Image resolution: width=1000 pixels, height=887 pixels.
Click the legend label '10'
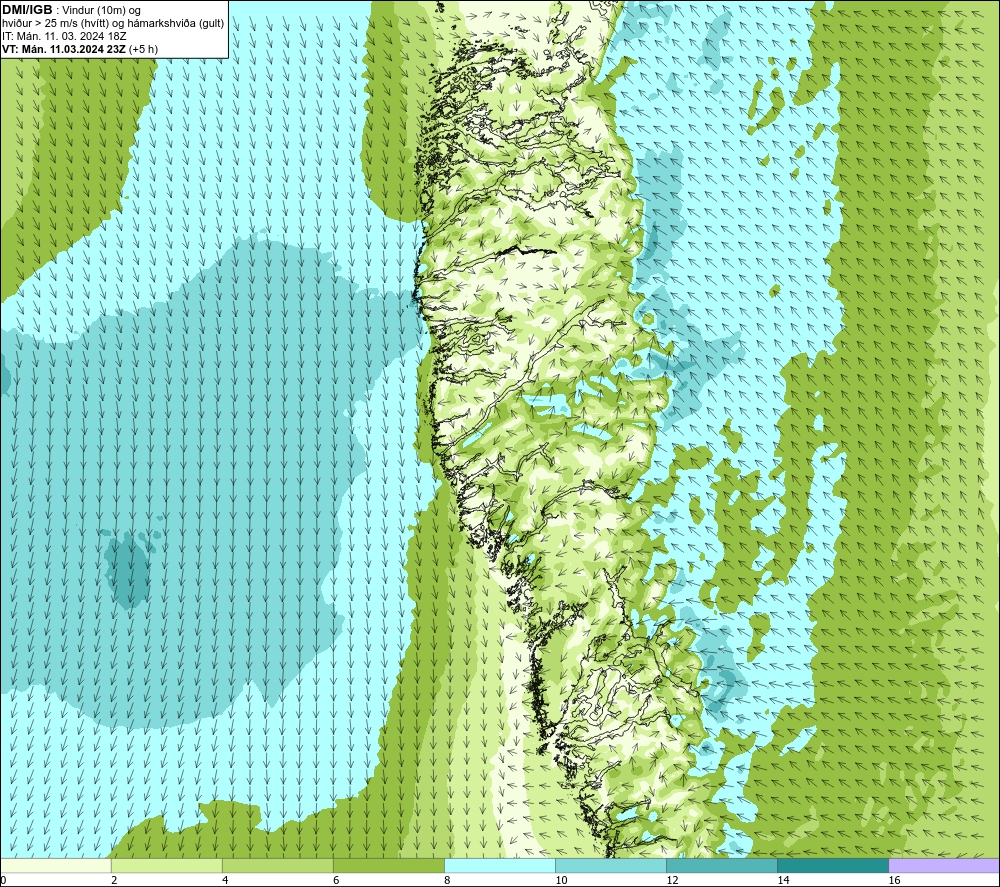[561, 880]
